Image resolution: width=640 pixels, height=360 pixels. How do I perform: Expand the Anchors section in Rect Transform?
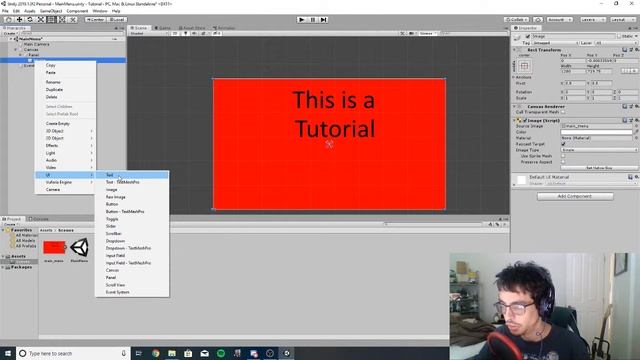(513, 77)
